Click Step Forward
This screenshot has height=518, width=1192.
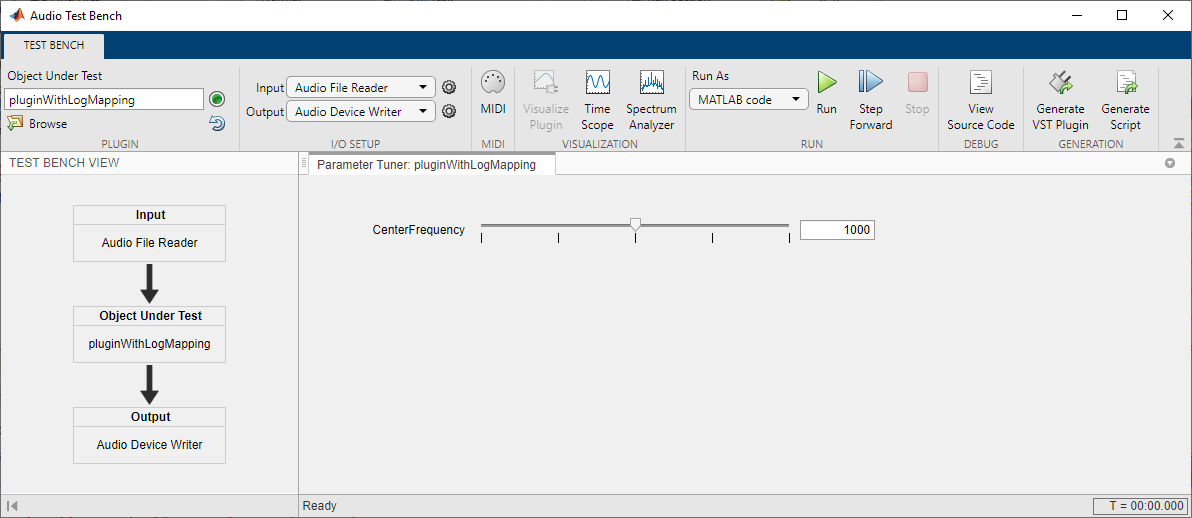(871, 102)
